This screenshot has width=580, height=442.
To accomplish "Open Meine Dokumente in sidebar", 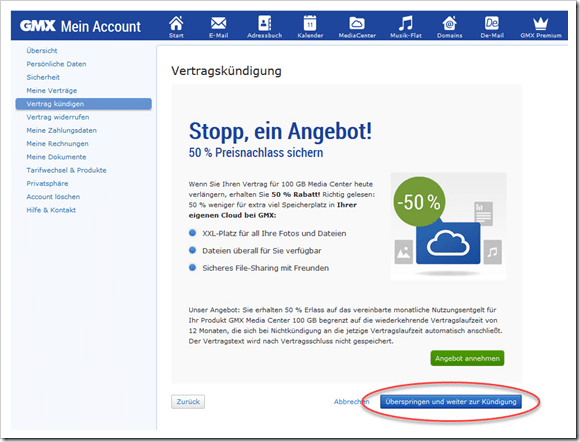I will [x=56, y=157].
